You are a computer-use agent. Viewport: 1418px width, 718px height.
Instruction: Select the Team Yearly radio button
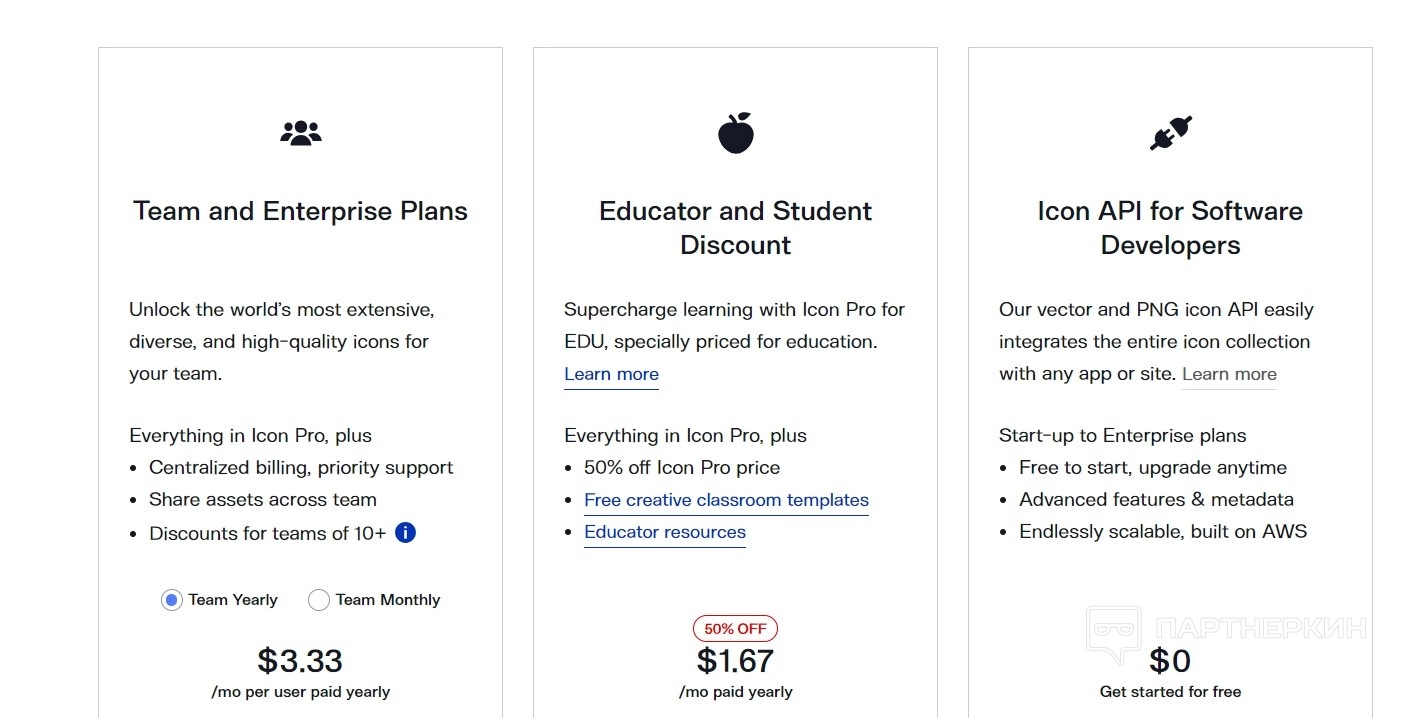pos(171,600)
